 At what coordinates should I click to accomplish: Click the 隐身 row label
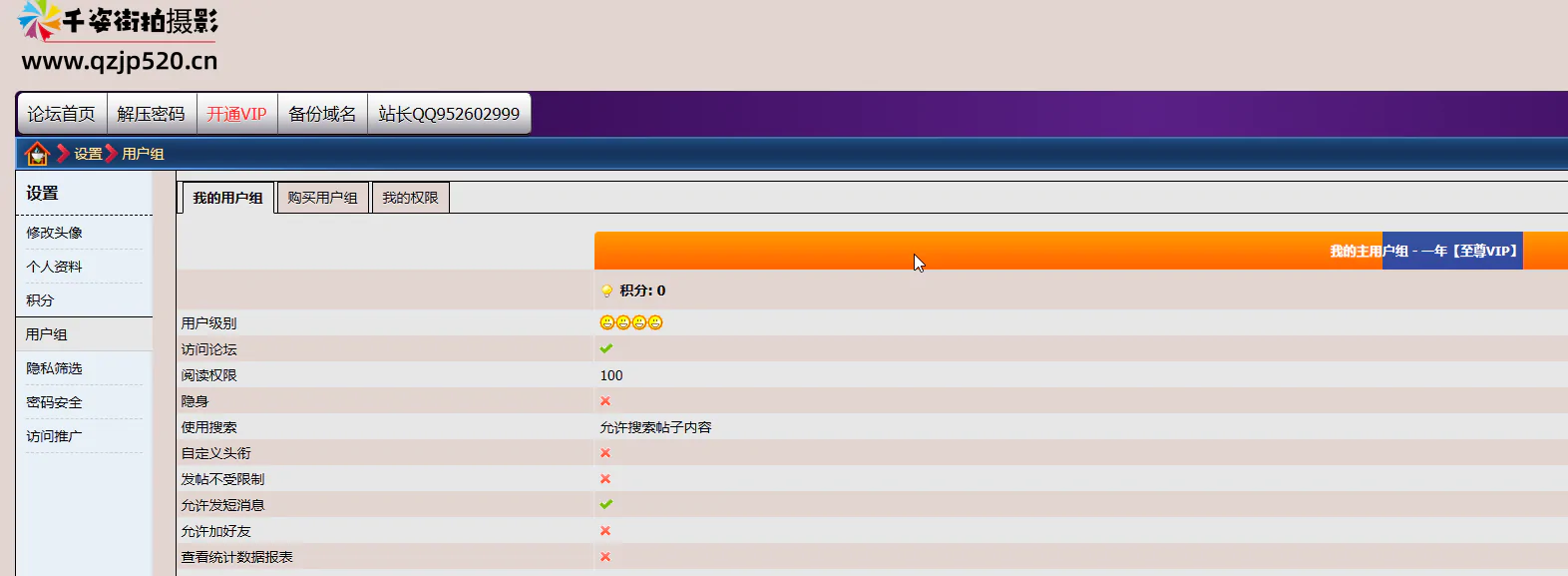coord(195,401)
